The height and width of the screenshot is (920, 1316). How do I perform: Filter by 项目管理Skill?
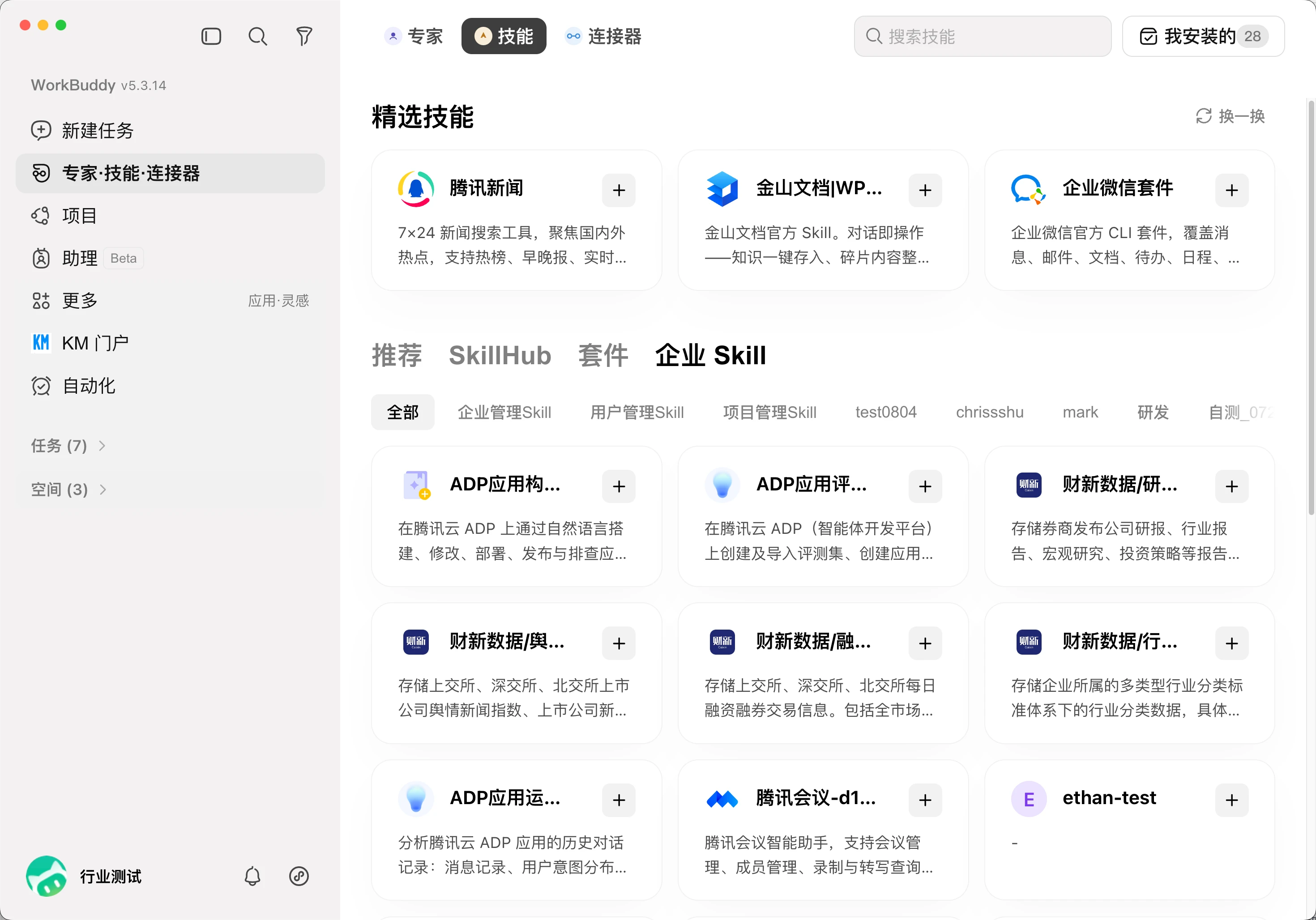[770, 412]
